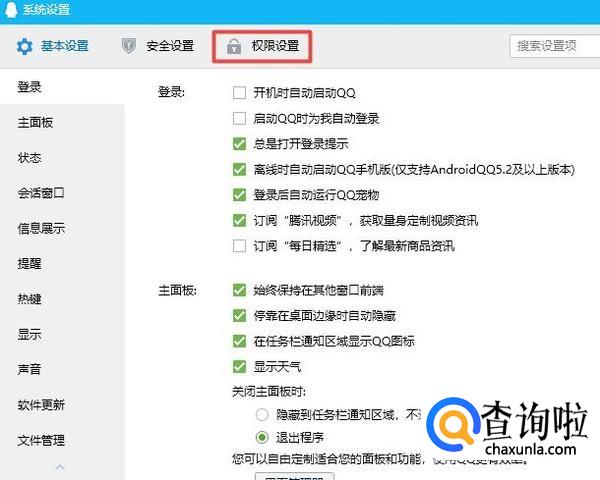Open 软件更新 settings category
Screen dimensions: 600x480
coord(41,405)
